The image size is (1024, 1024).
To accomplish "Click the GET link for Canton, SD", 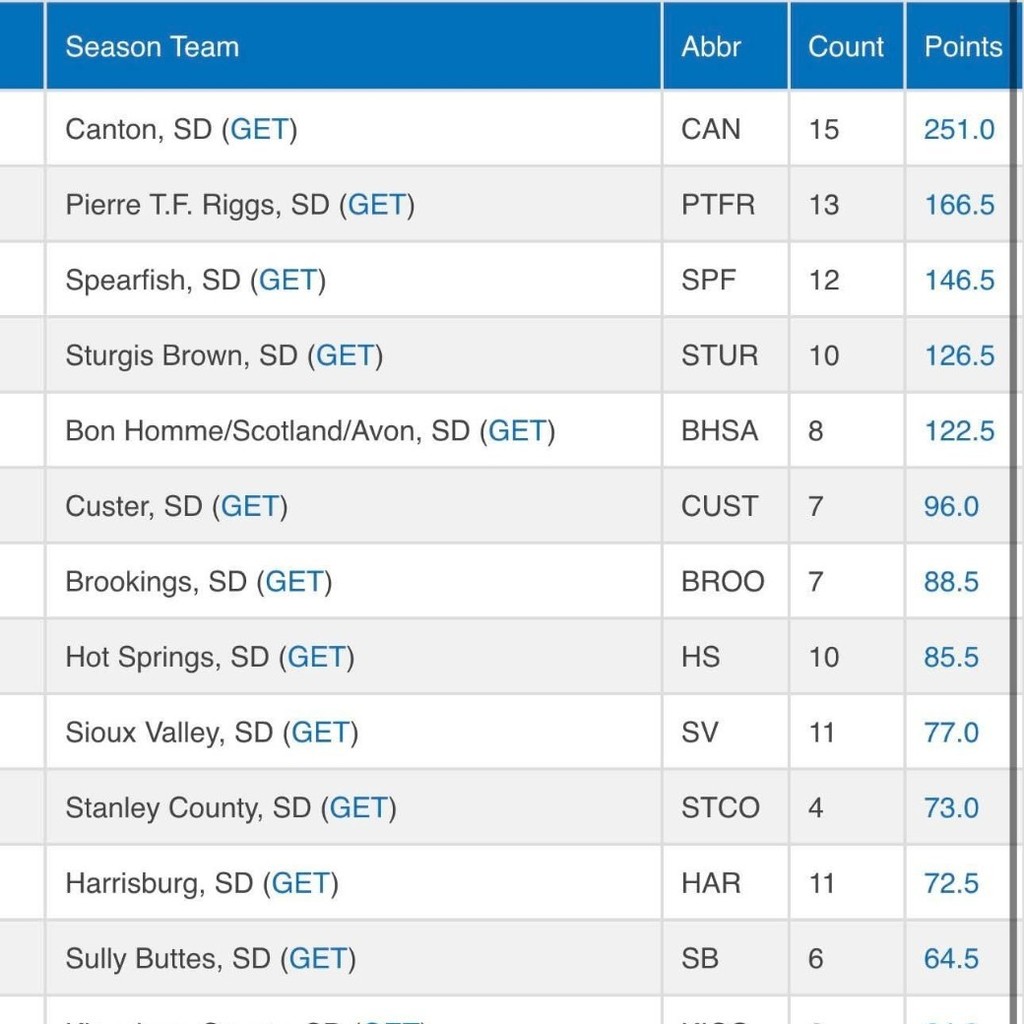I will pos(259,129).
